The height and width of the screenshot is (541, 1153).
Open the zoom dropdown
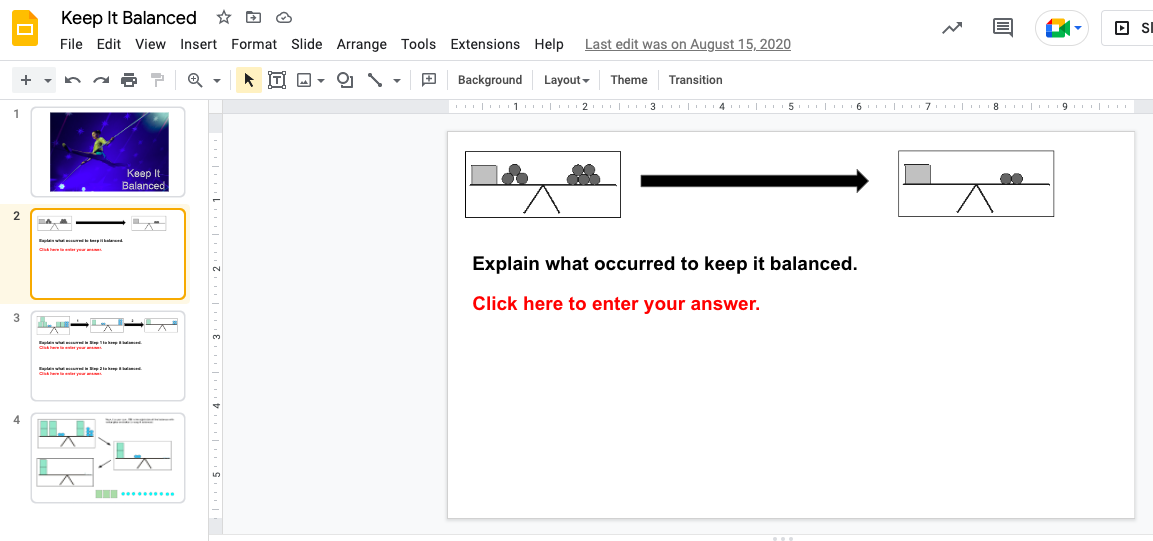tap(216, 81)
